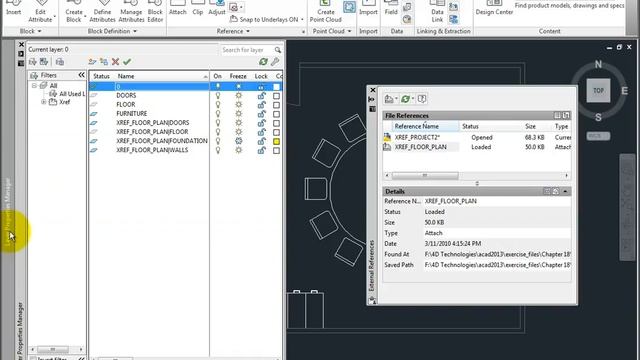Open the Block Editor tool
The width and height of the screenshot is (640, 360).
155,12
